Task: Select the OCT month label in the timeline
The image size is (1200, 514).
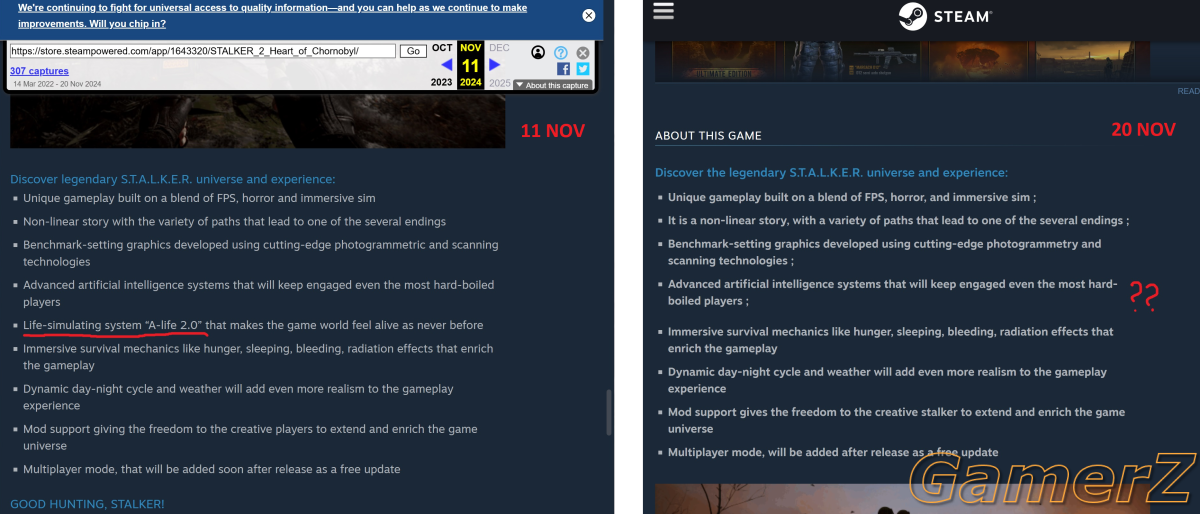Action: click(x=442, y=48)
